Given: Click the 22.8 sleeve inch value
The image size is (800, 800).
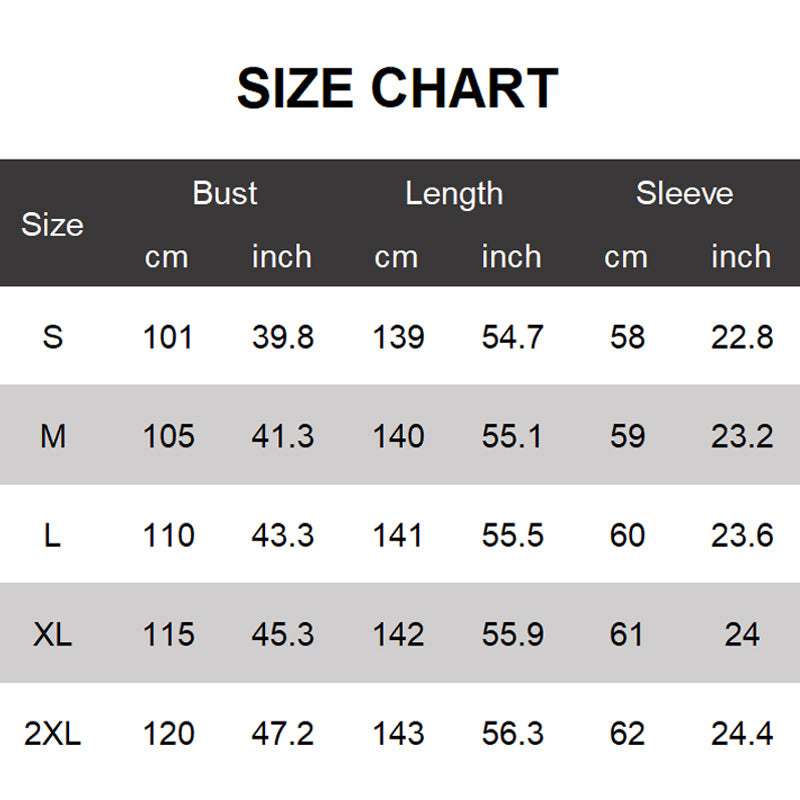Looking at the screenshot, I should pyautogui.click(x=742, y=337).
